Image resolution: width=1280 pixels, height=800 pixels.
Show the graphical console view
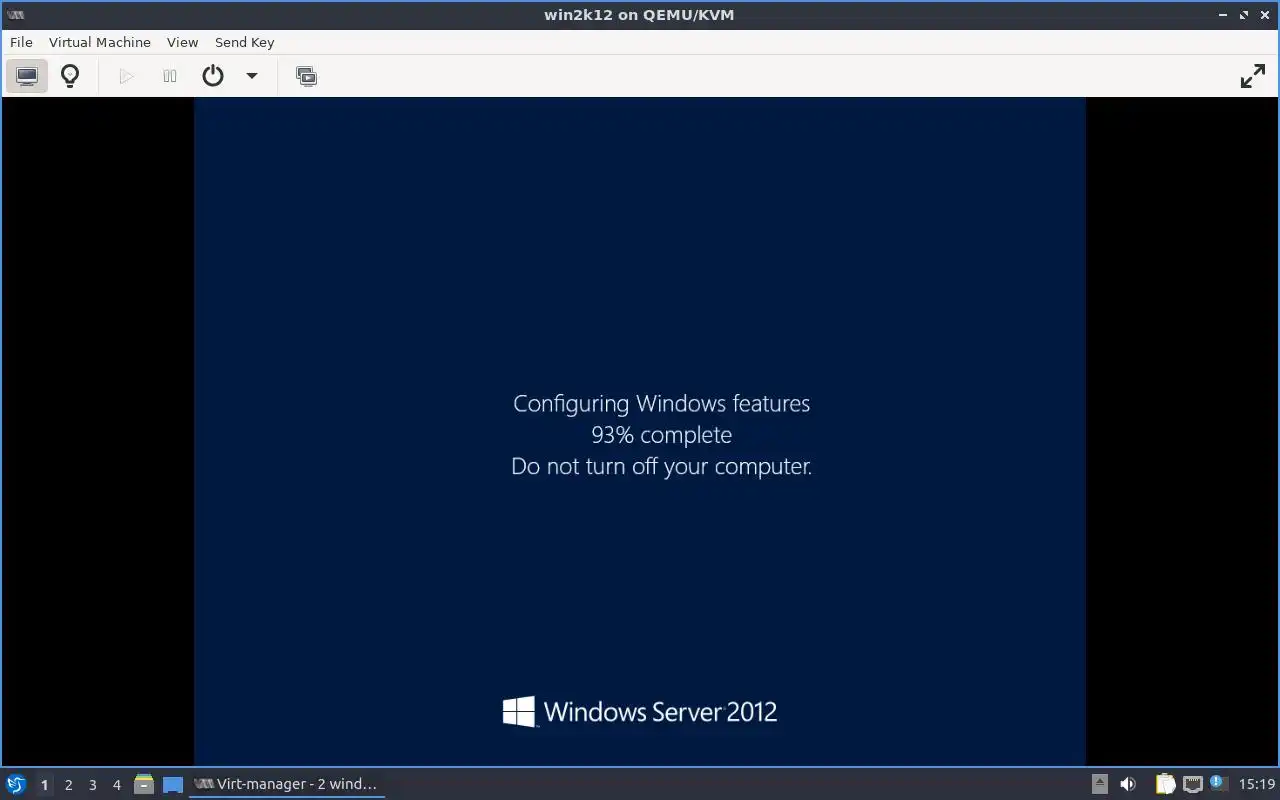27,76
